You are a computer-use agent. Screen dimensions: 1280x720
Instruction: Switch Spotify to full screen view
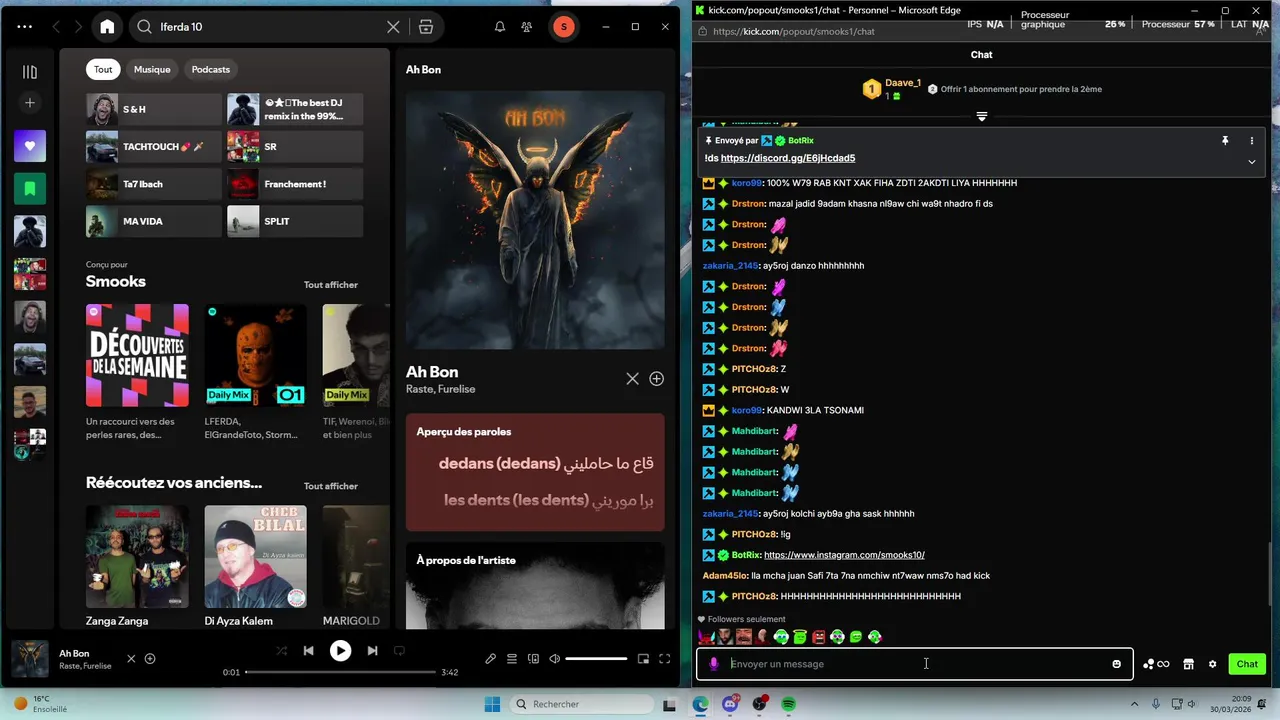(664, 659)
